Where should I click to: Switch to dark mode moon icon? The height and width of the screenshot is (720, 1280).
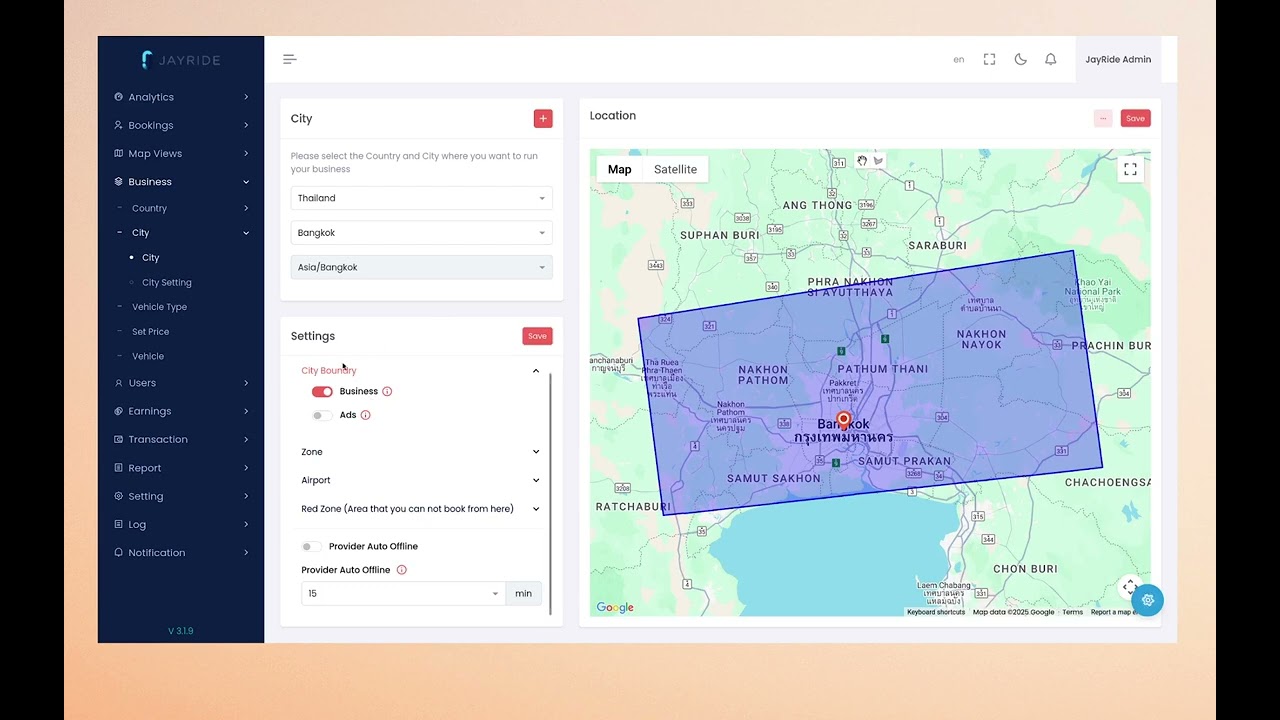pyautogui.click(x=1020, y=59)
